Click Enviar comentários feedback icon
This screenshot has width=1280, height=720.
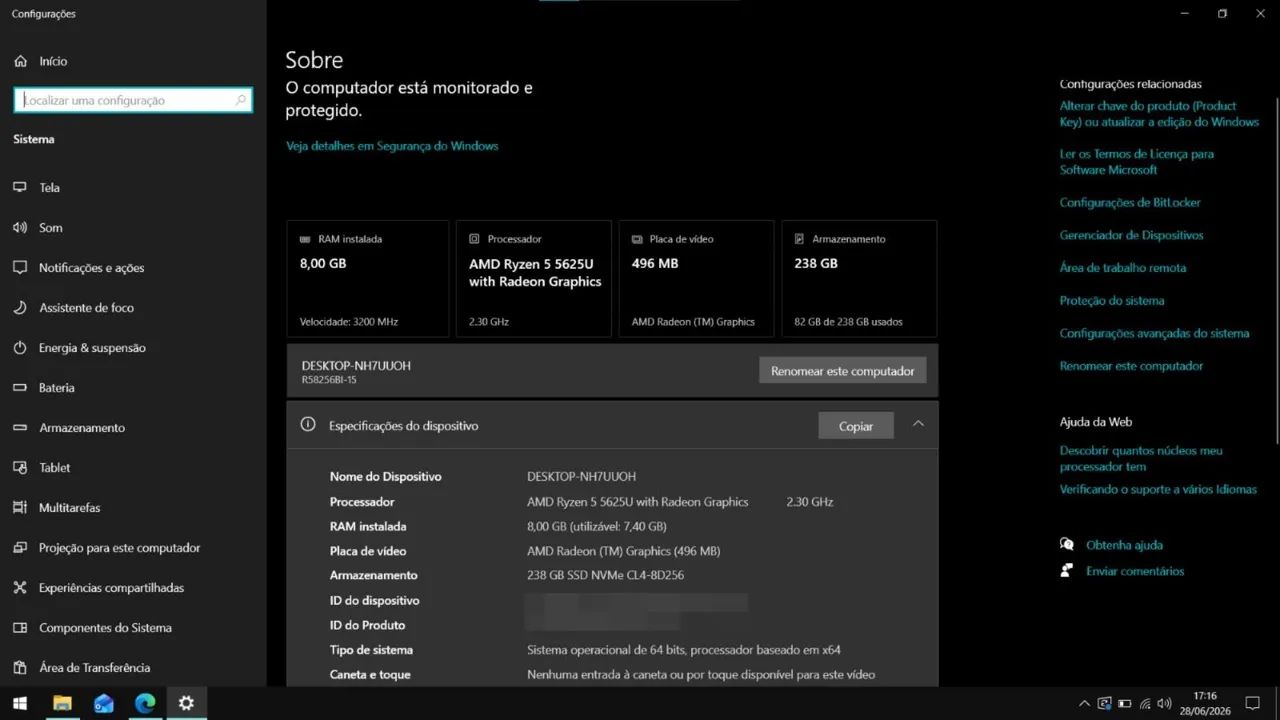point(1067,571)
